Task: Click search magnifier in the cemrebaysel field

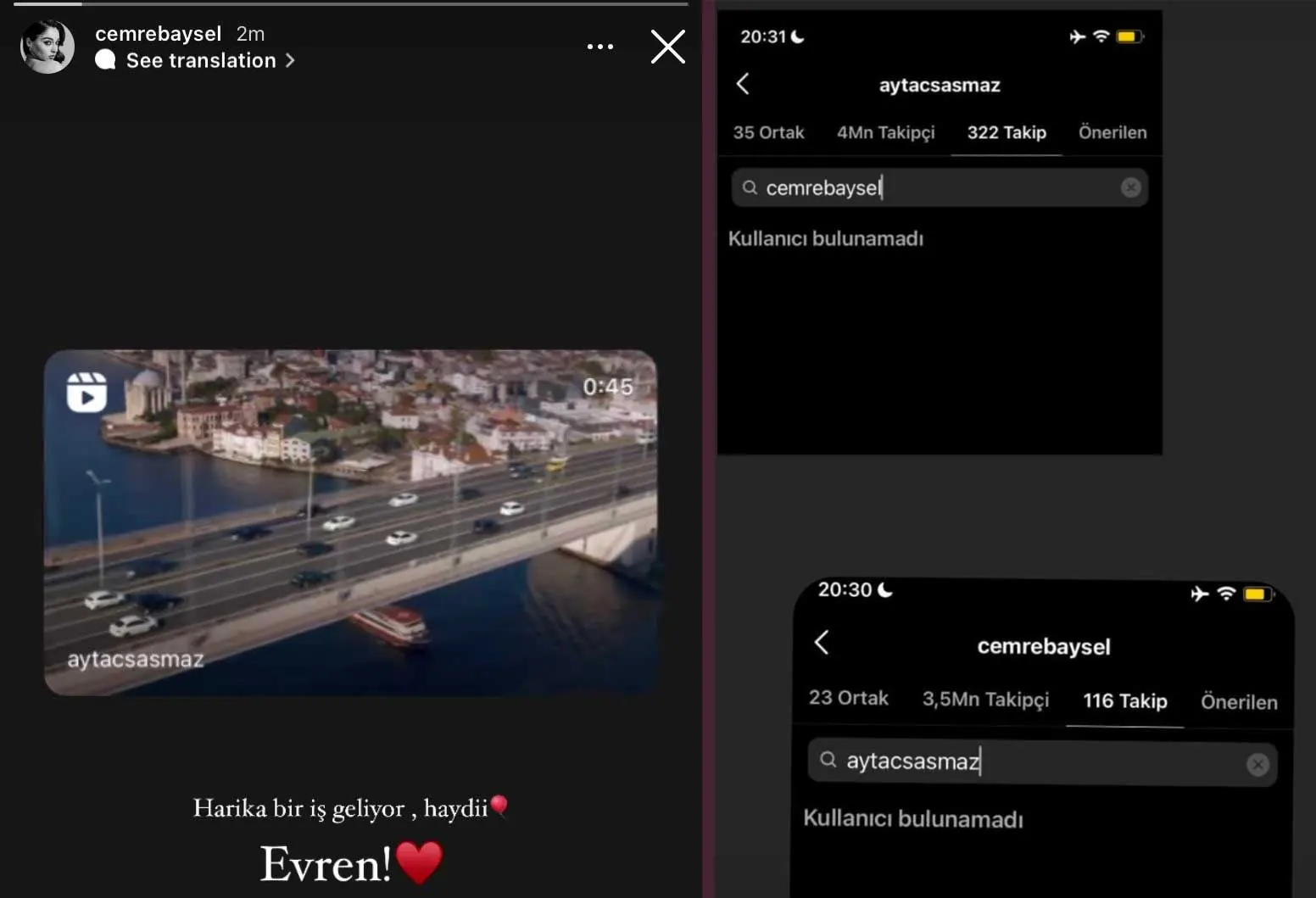Action: pos(750,187)
